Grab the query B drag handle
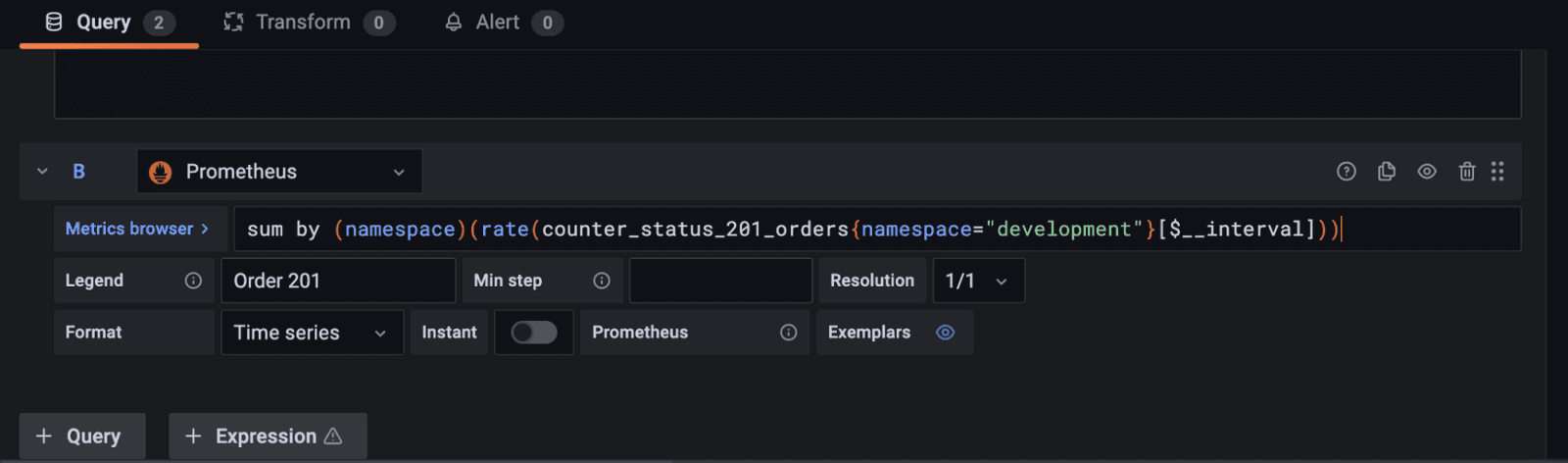The image size is (1568, 463). (1497, 172)
